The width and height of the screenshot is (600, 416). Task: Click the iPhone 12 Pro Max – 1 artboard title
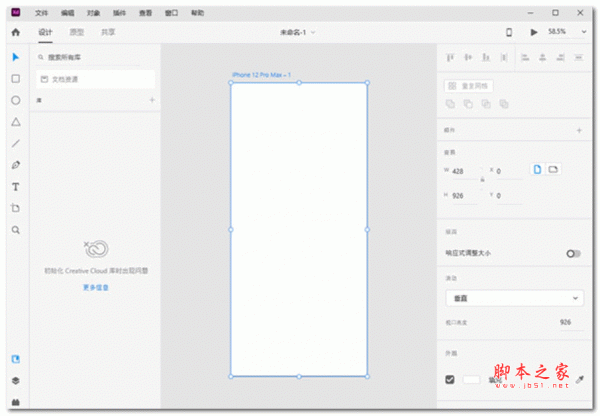click(262, 75)
